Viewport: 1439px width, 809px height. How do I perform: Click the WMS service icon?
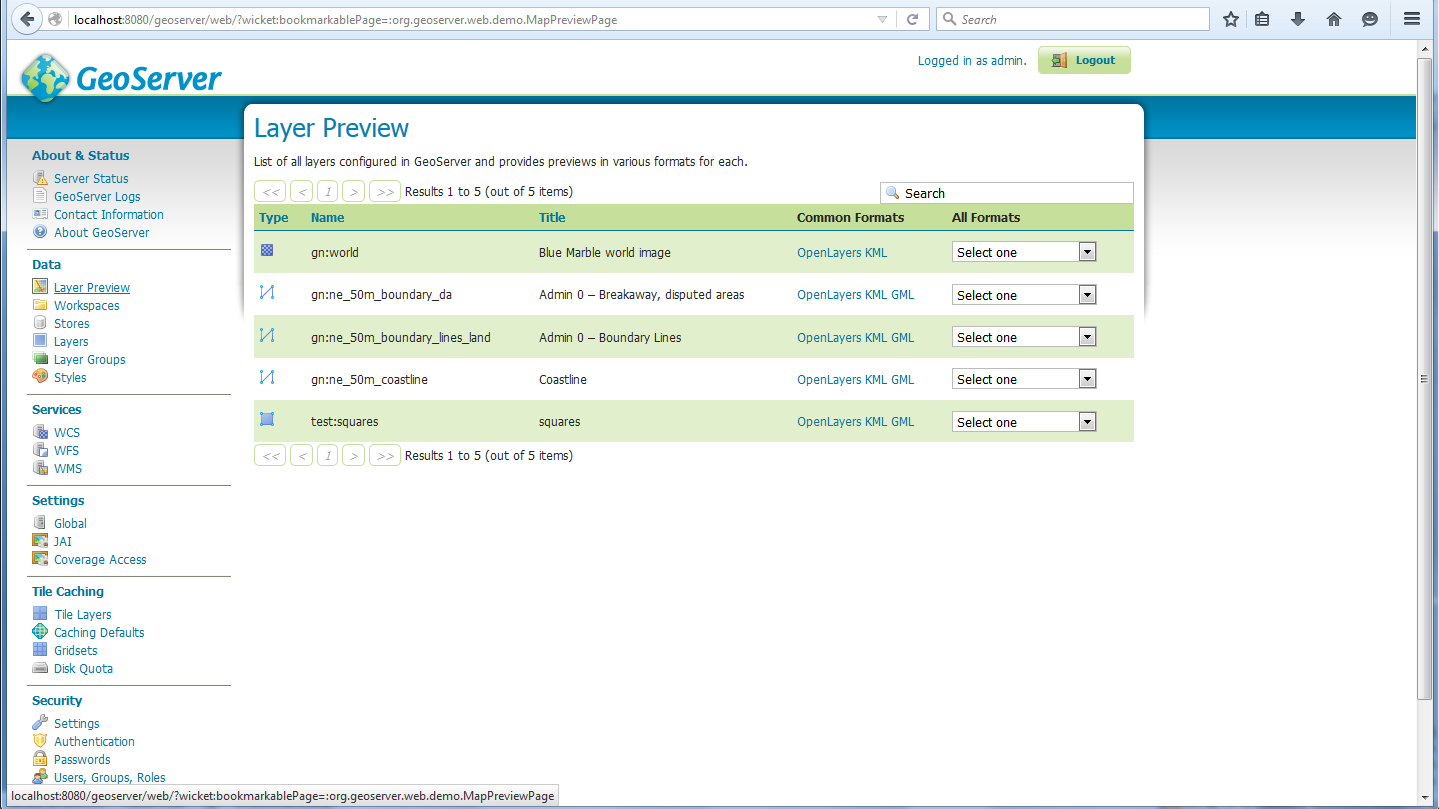pos(40,468)
